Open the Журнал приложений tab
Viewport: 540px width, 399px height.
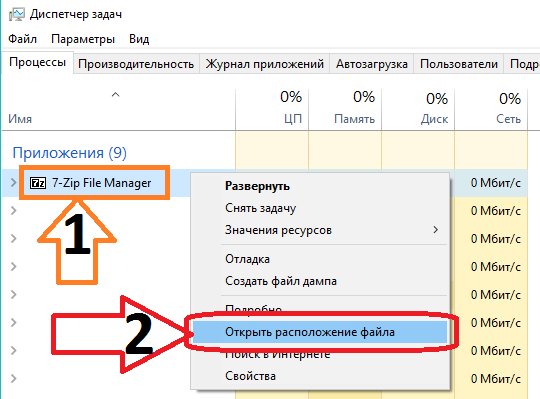[264, 64]
